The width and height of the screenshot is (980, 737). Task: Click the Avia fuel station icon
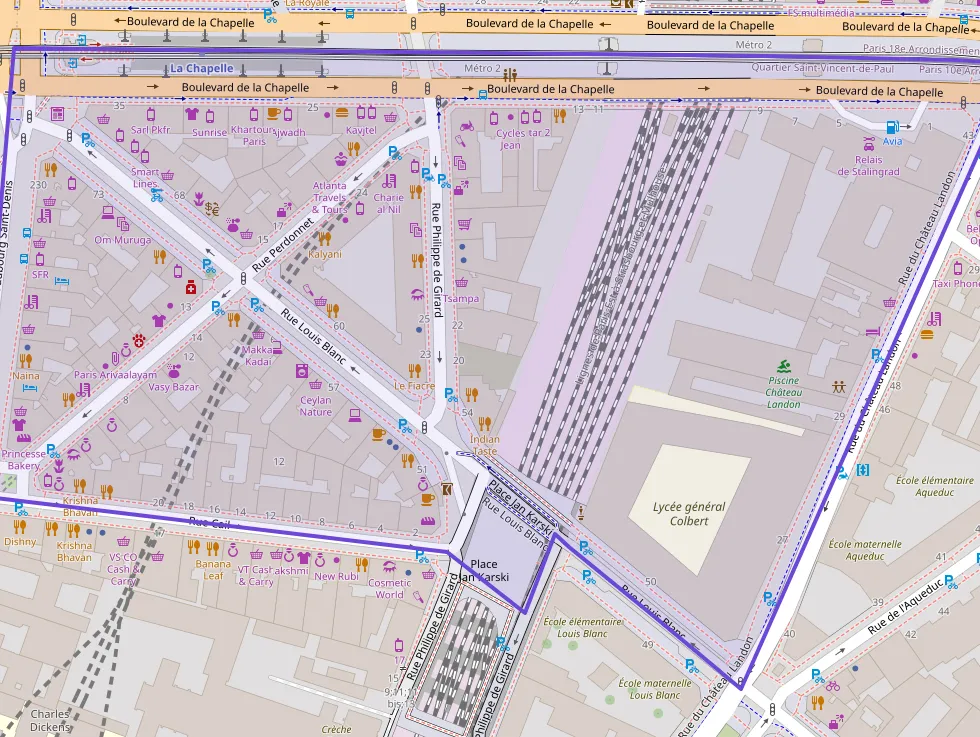pyautogui.click(x=892, y=127)
